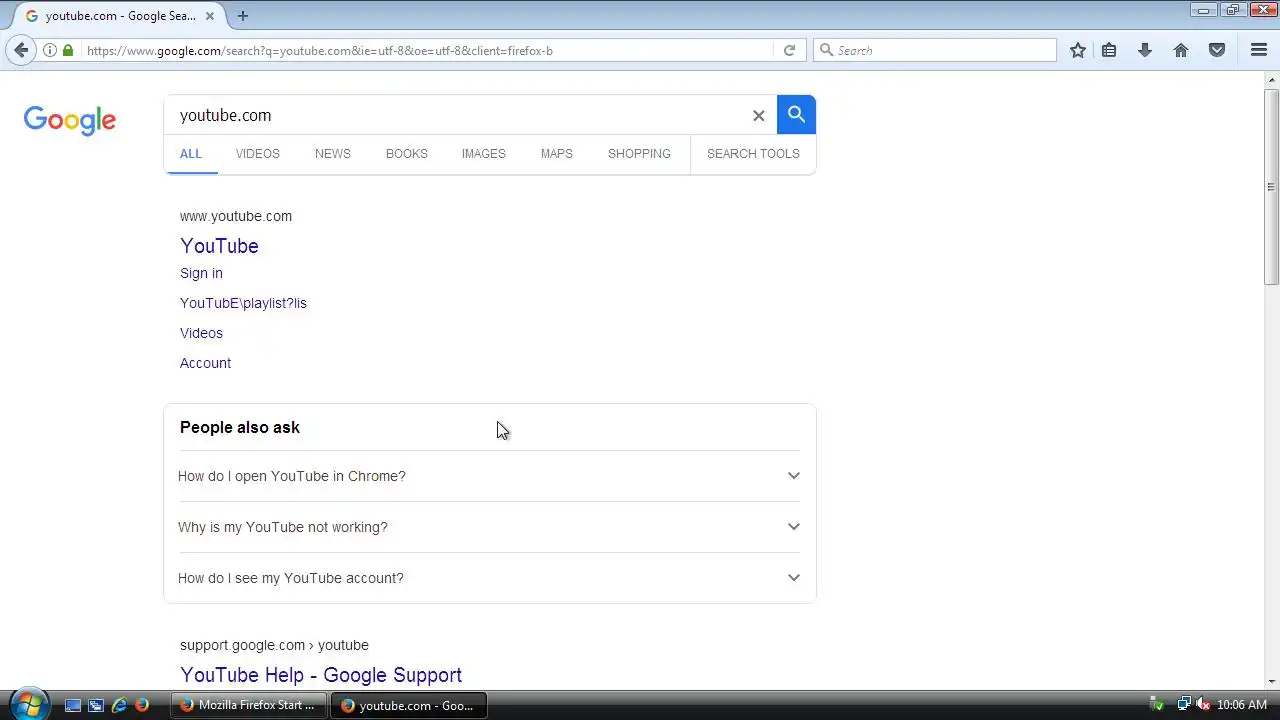This screenshot has width=1280, height=720.
Task: Expand "How do I see my YouTube account?"
Action: point(490,578)
